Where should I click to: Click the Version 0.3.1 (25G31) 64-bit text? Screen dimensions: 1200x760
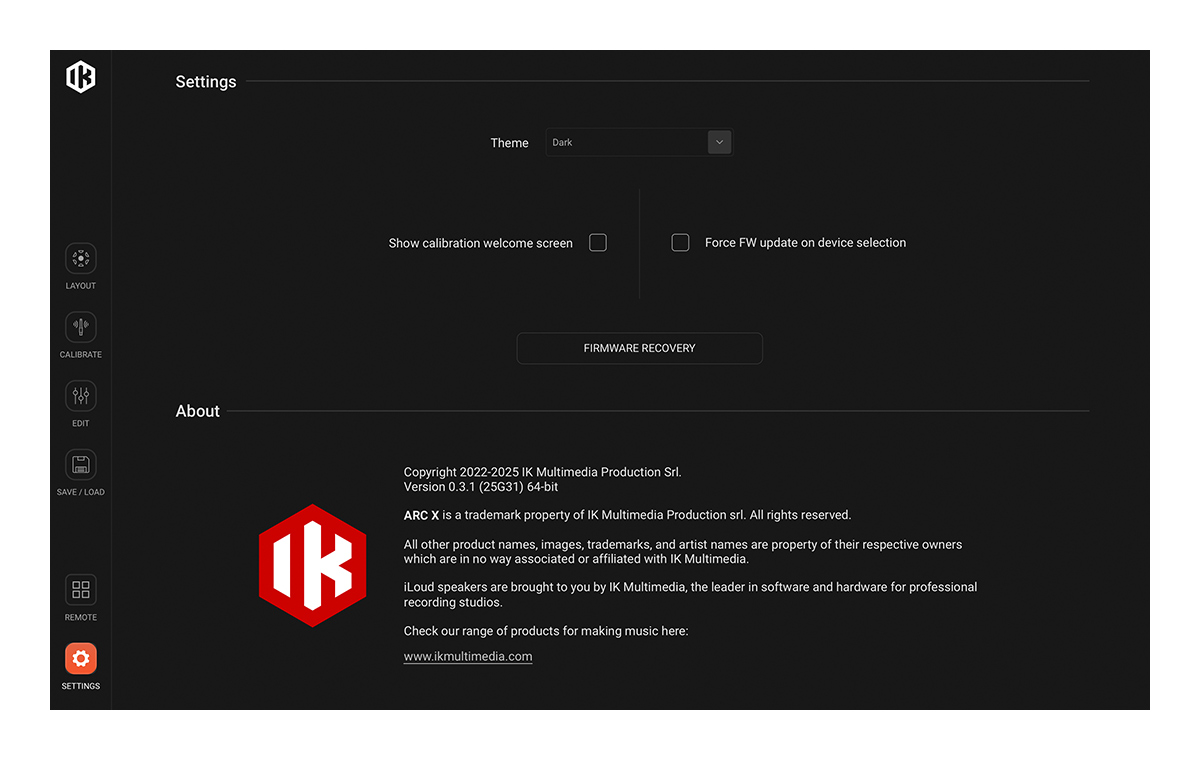pos(481,487)
